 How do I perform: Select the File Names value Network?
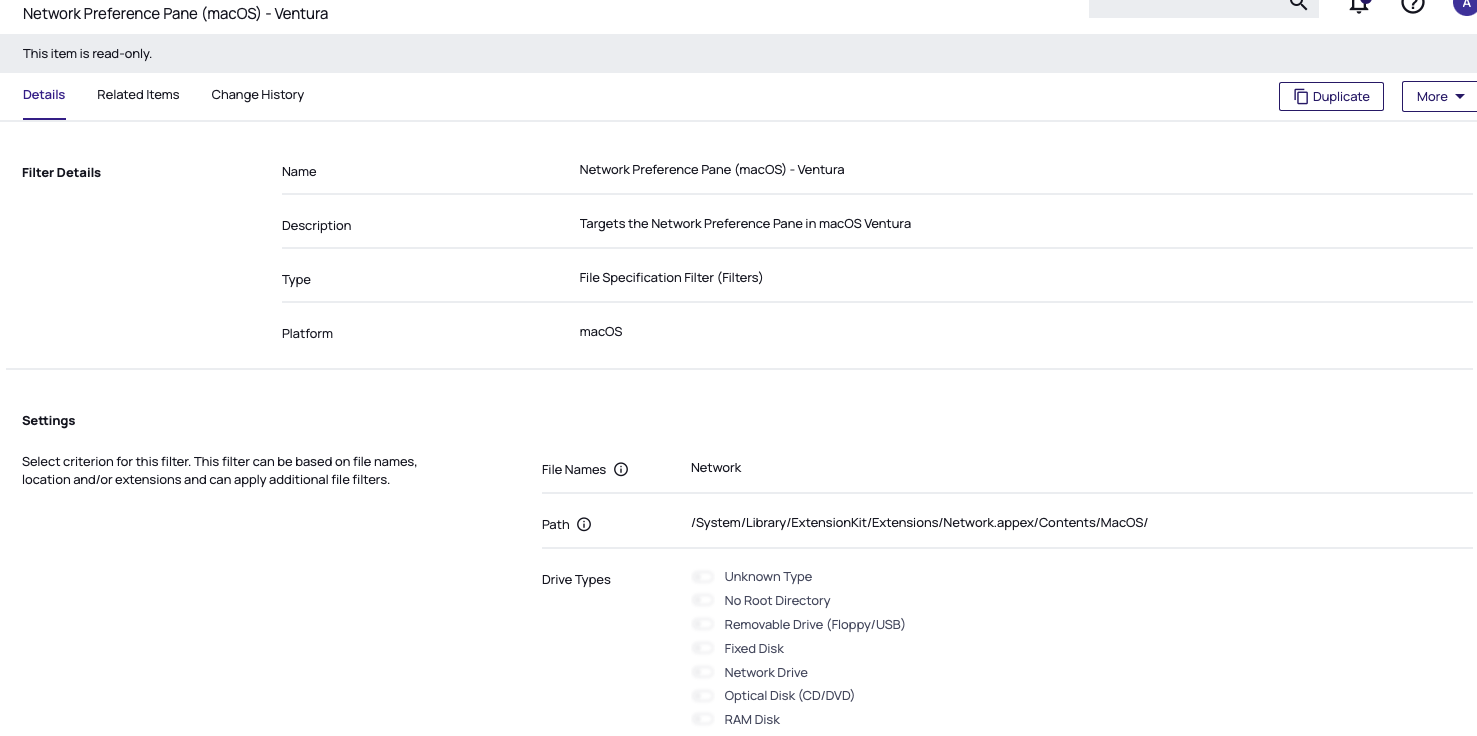[x=716, y=468]
